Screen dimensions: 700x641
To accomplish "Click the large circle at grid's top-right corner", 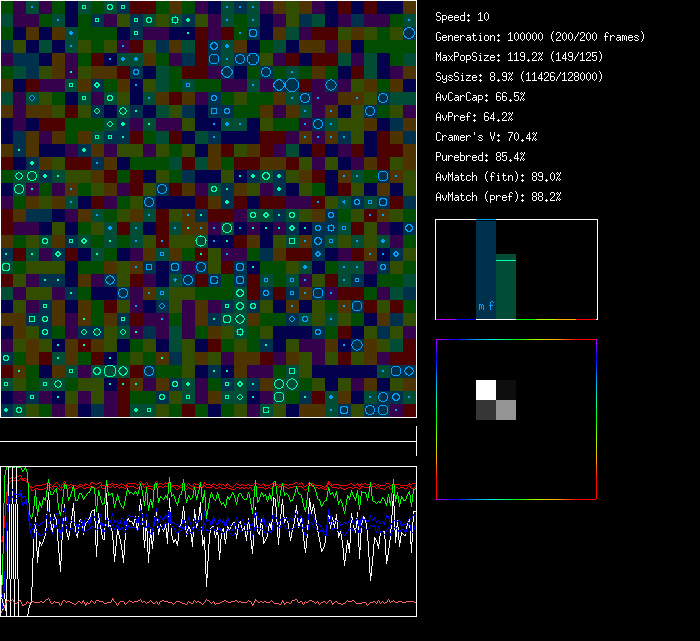I will coord(409,33).
